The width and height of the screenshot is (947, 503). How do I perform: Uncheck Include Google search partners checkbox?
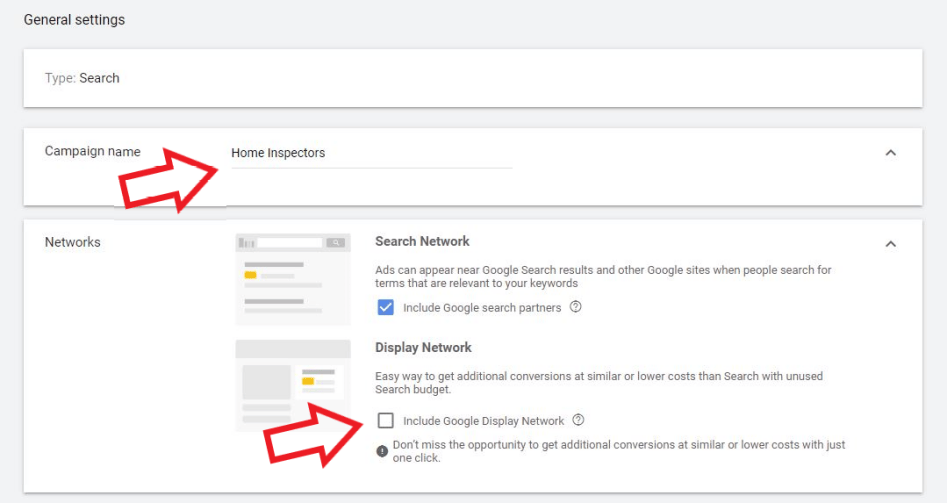coord(385,307)
